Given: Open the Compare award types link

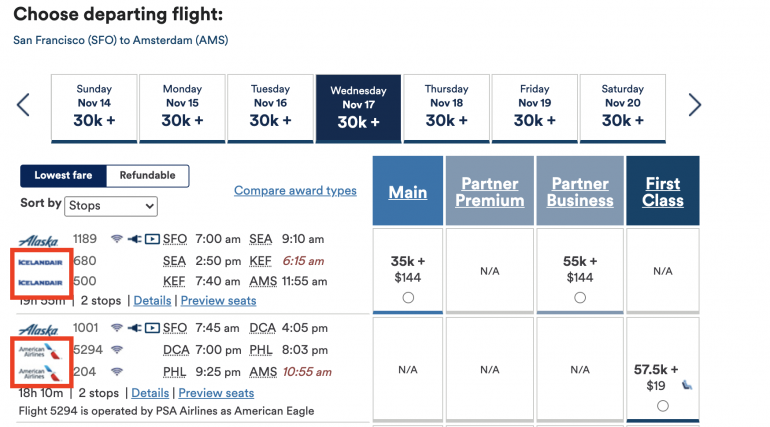Looking at the screenshot, I should click(295, 191).
